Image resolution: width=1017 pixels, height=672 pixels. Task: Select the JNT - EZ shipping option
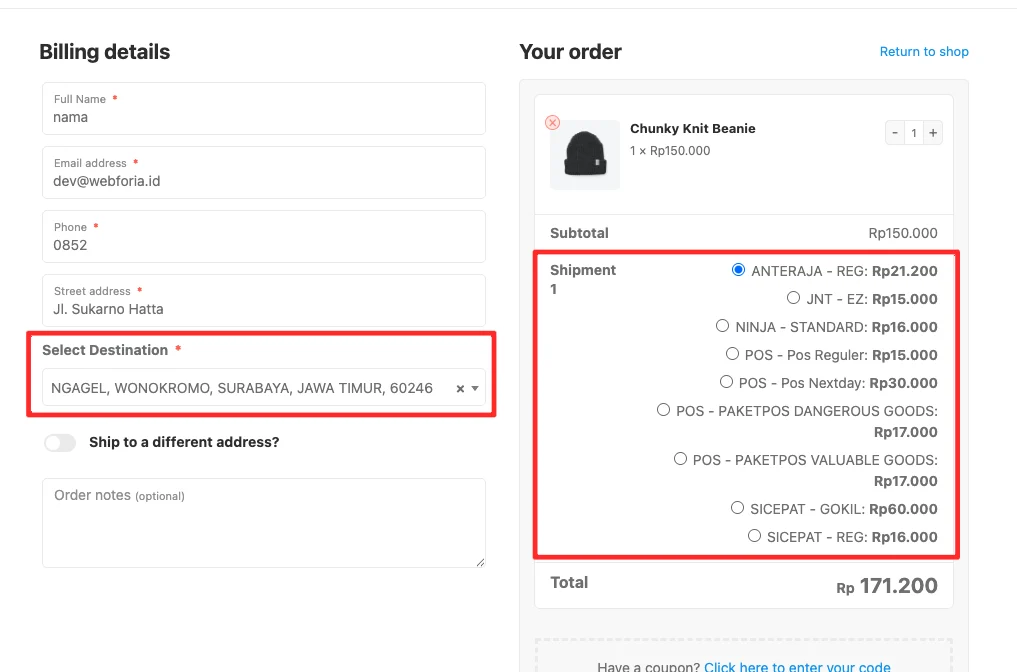[x=793, y=298]
